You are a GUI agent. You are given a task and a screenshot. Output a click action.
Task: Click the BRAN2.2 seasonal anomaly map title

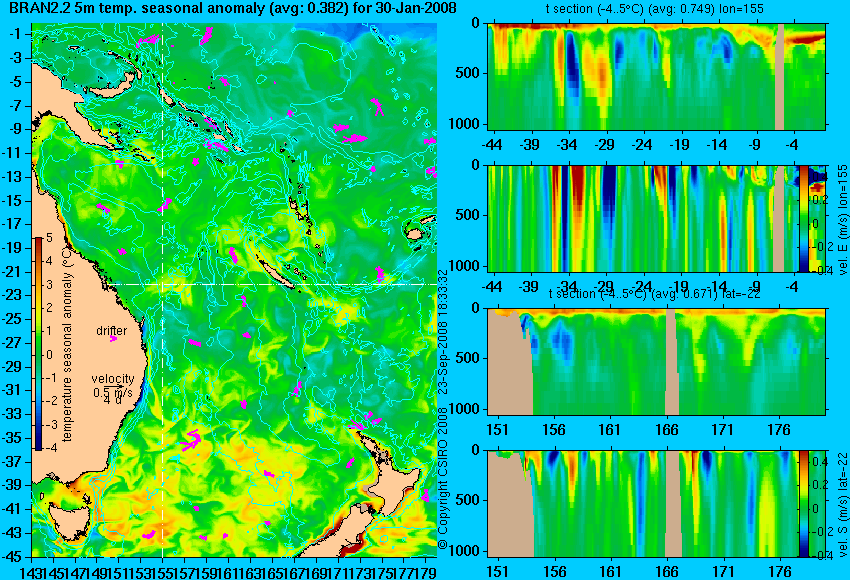pyautogui.click(x=233, y=9)
